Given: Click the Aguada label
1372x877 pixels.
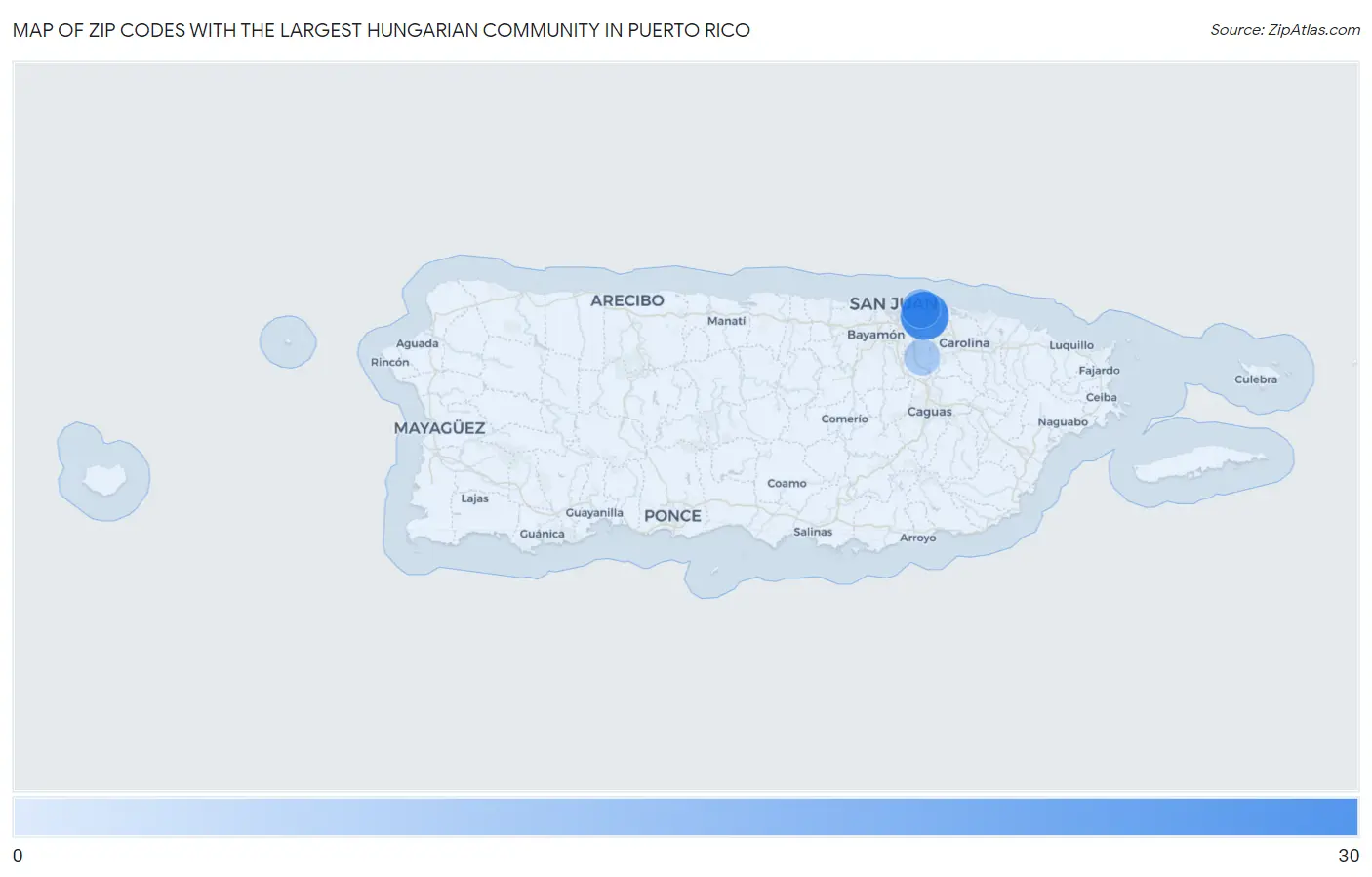Looking at the screenshot, I should (x=417, y=343).
